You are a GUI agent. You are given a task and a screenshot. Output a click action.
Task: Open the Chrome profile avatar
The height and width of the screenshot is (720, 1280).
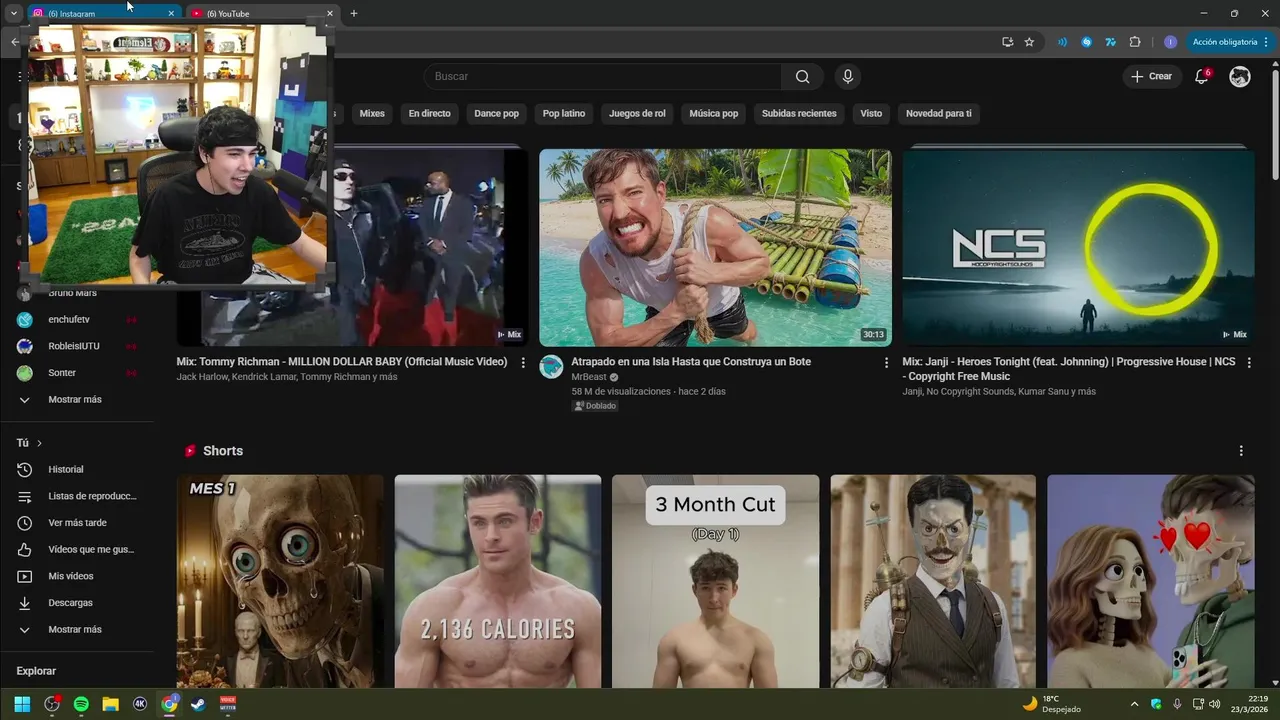[1170, 42]
